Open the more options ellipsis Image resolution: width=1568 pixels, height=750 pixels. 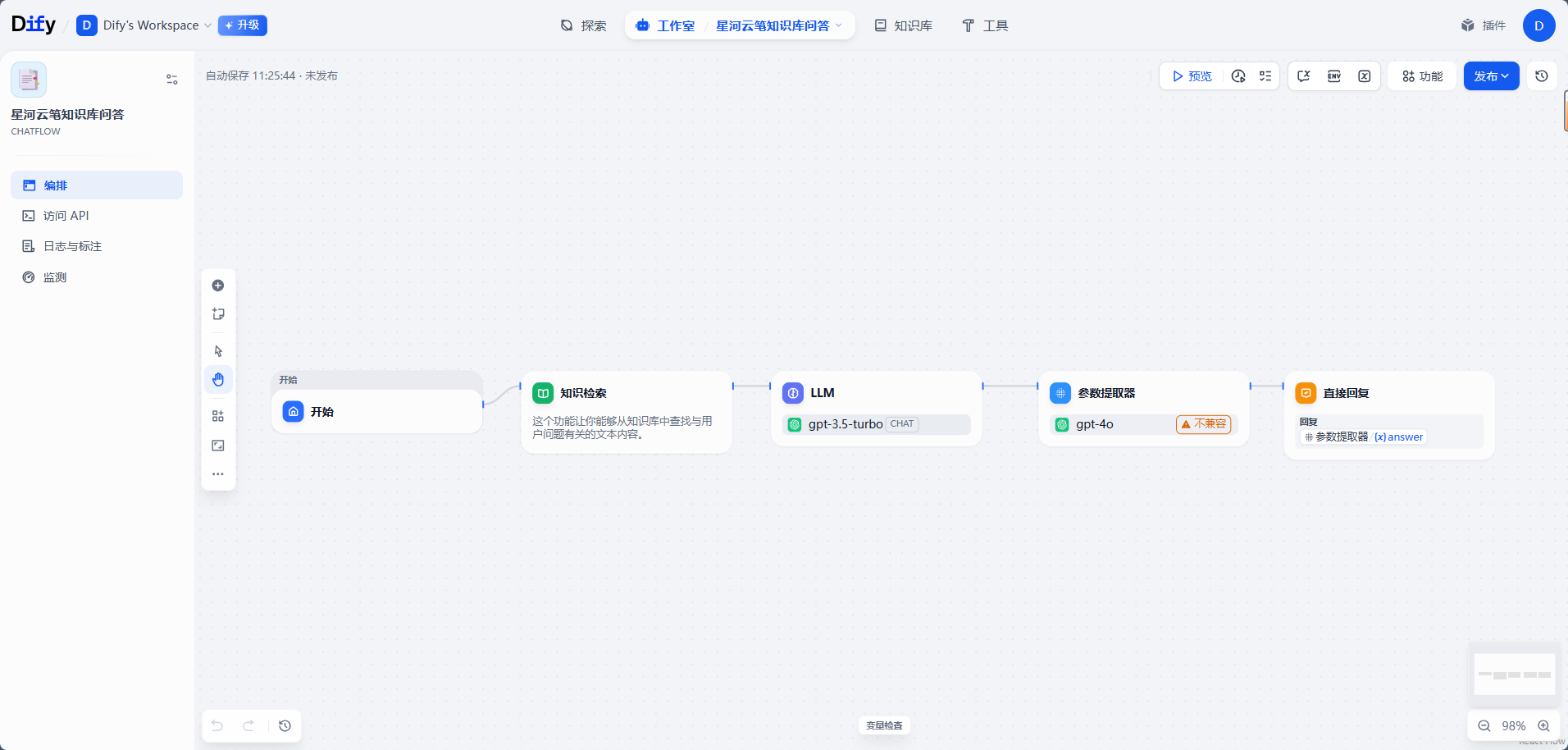pyautogui.click(x=218, y=474)
